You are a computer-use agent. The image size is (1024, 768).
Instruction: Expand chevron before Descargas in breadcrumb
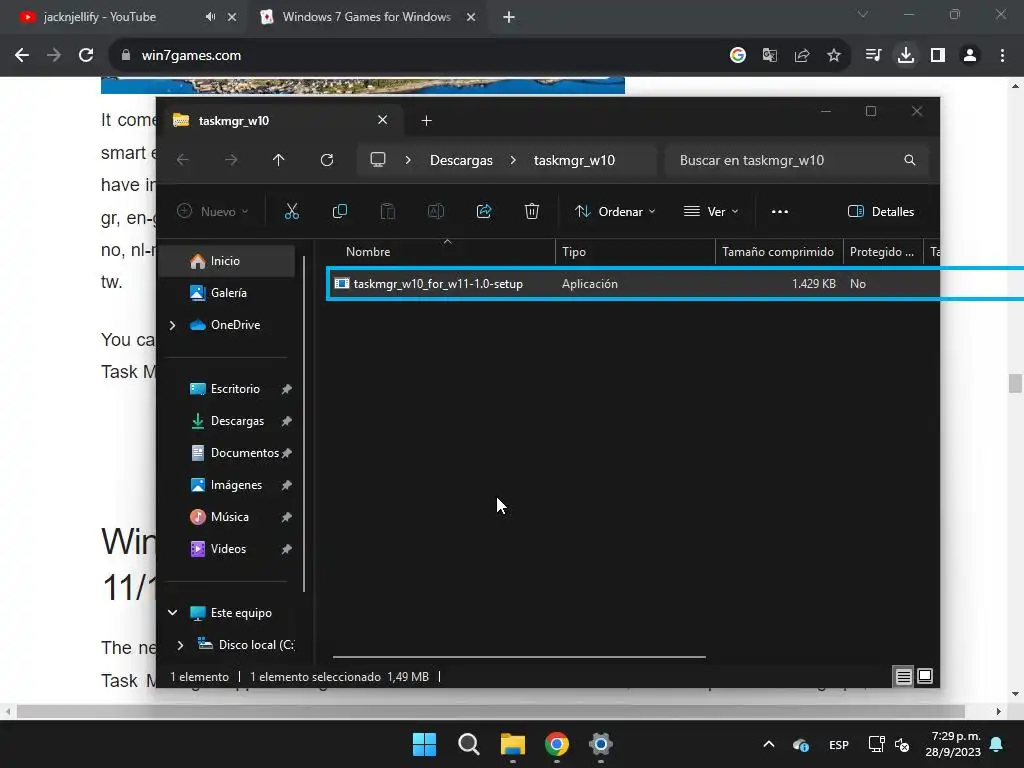(x=408, y=160)
